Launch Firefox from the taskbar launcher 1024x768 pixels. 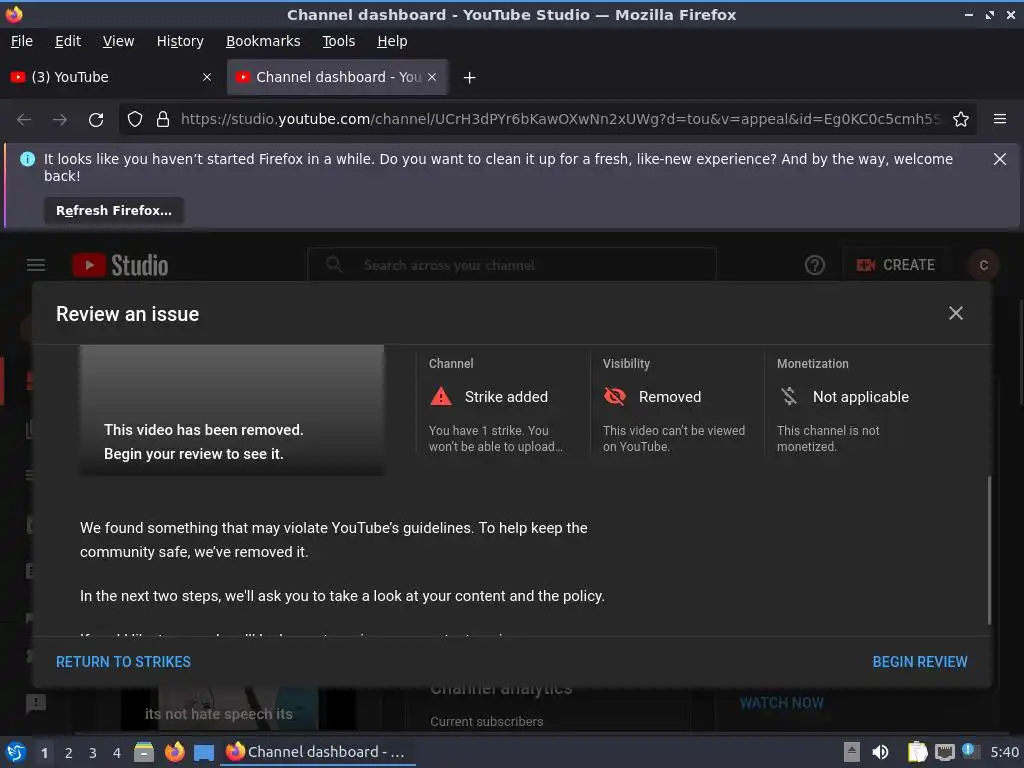click(174, 752)
